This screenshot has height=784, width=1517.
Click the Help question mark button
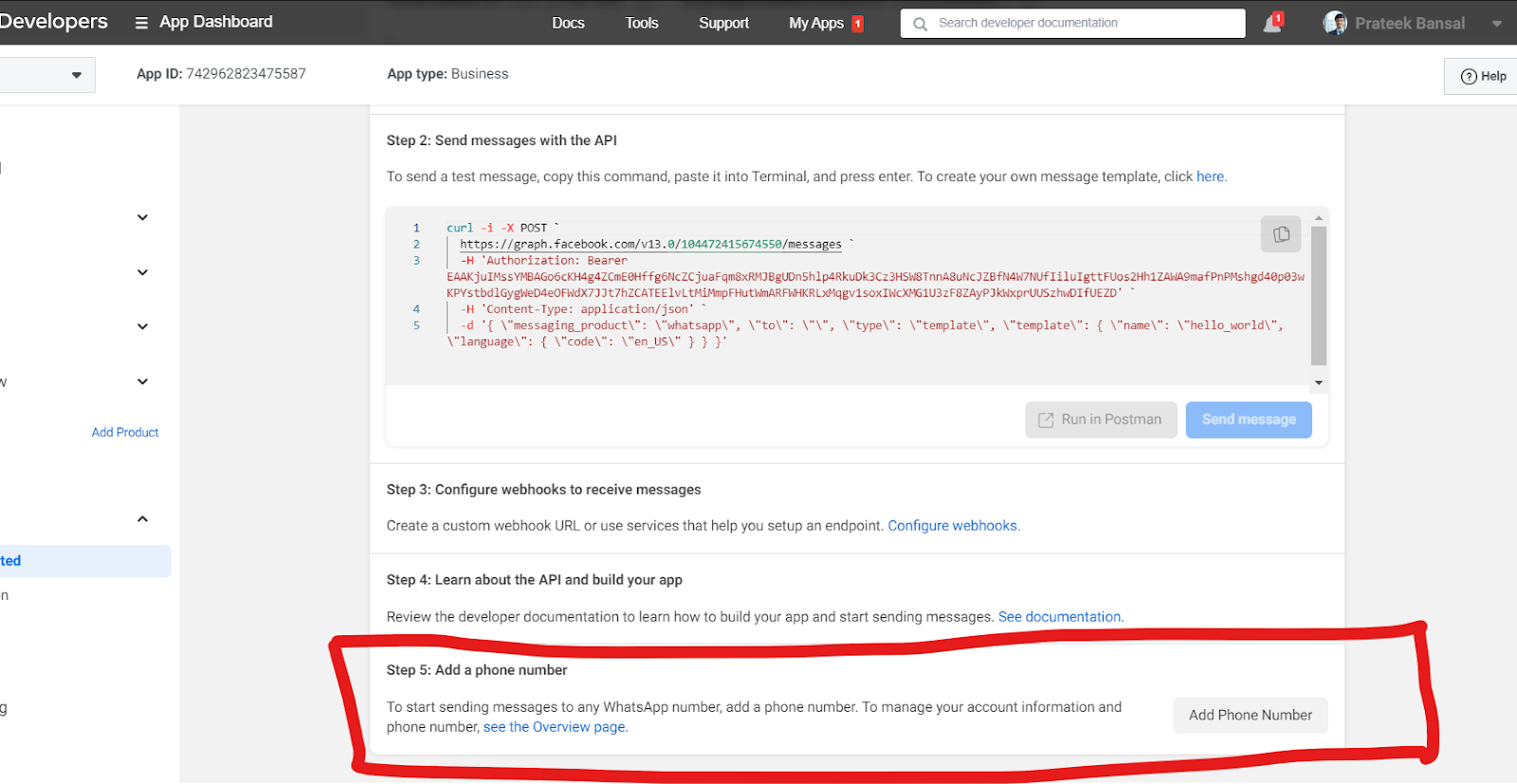click(x=1483, y=76)
